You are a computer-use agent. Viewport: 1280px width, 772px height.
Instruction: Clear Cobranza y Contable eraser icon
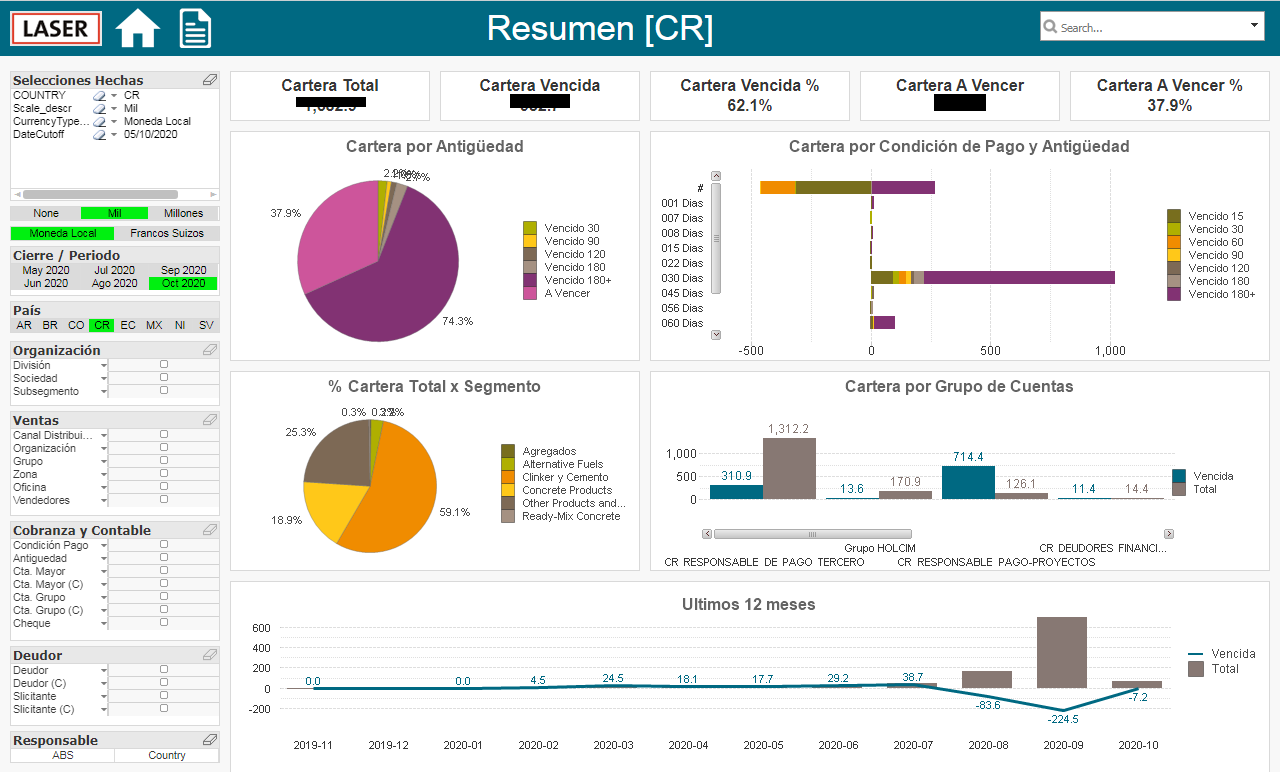(209, 530)
